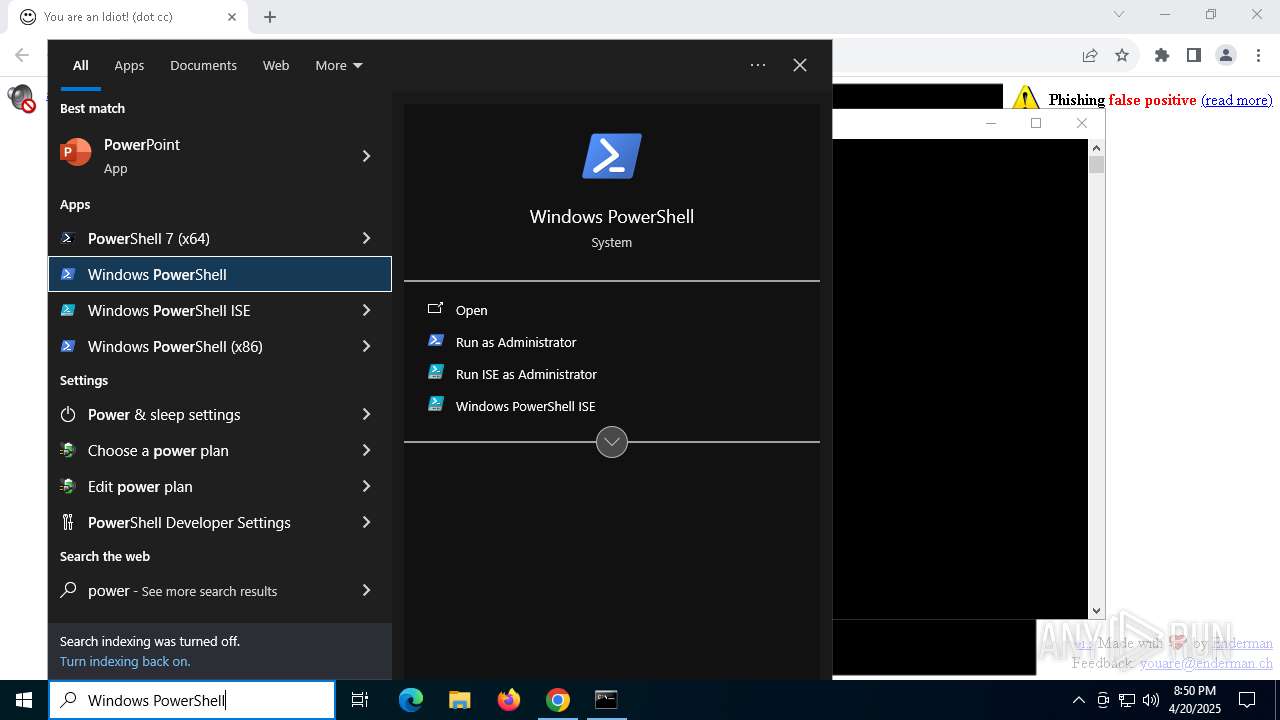Expand Choose a power plan arrow
The image size is (1280, 720).
(x=366, y=450)
